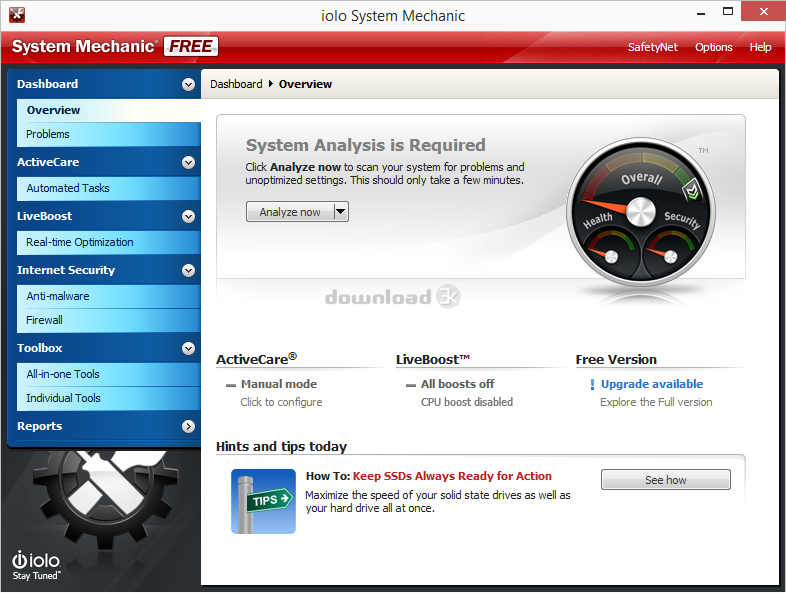Click the ActiveCare sidebar header label
This screenshot has width=786, height=593.
(x=48, y=162)
